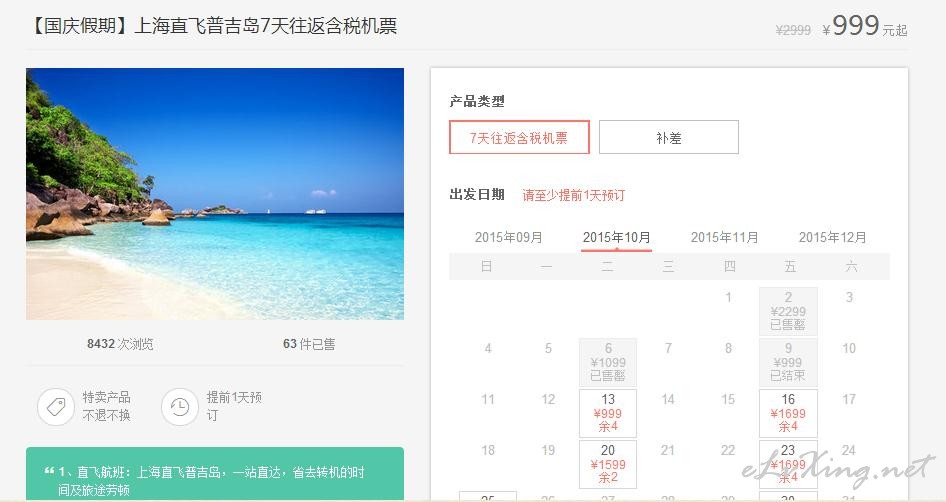This screenshot has height=502, width=946.
Task: Click sold-out October 6 ¥1099 cell
Action: [608, 362]
